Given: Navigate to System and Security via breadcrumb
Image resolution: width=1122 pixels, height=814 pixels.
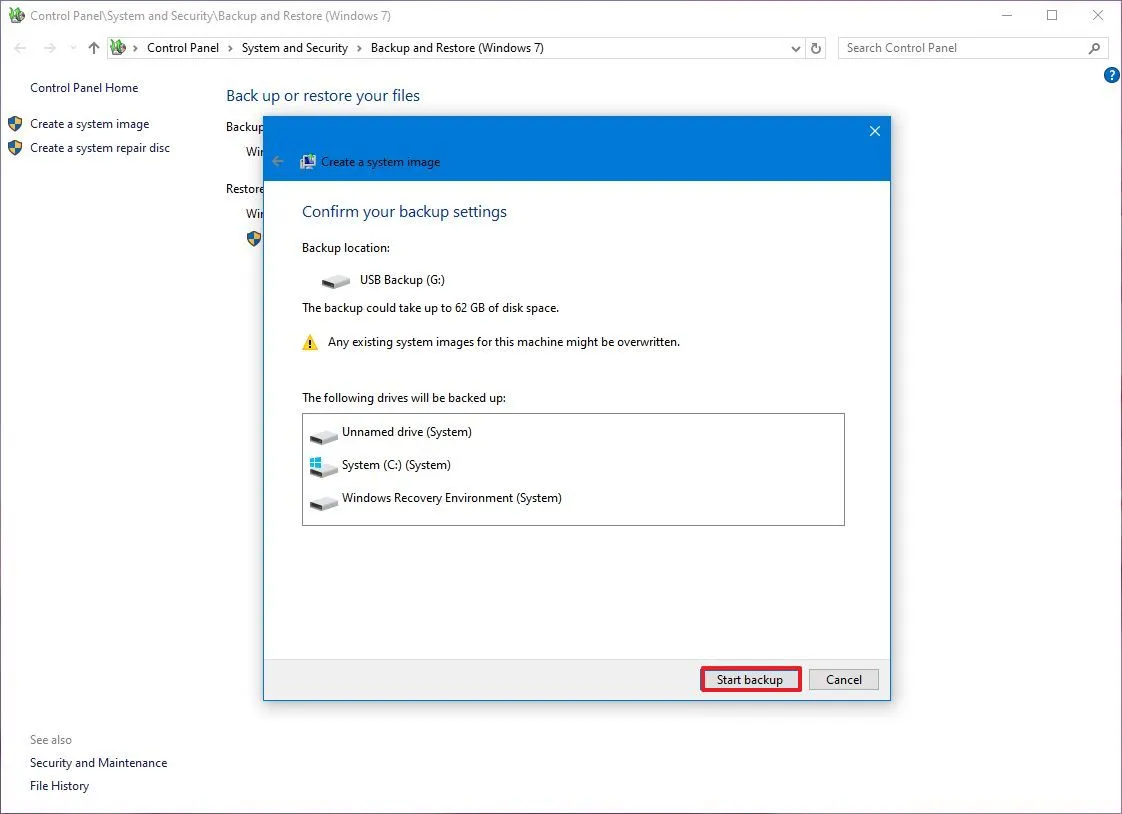Looking at the screenshot, I should coord(294,47).
